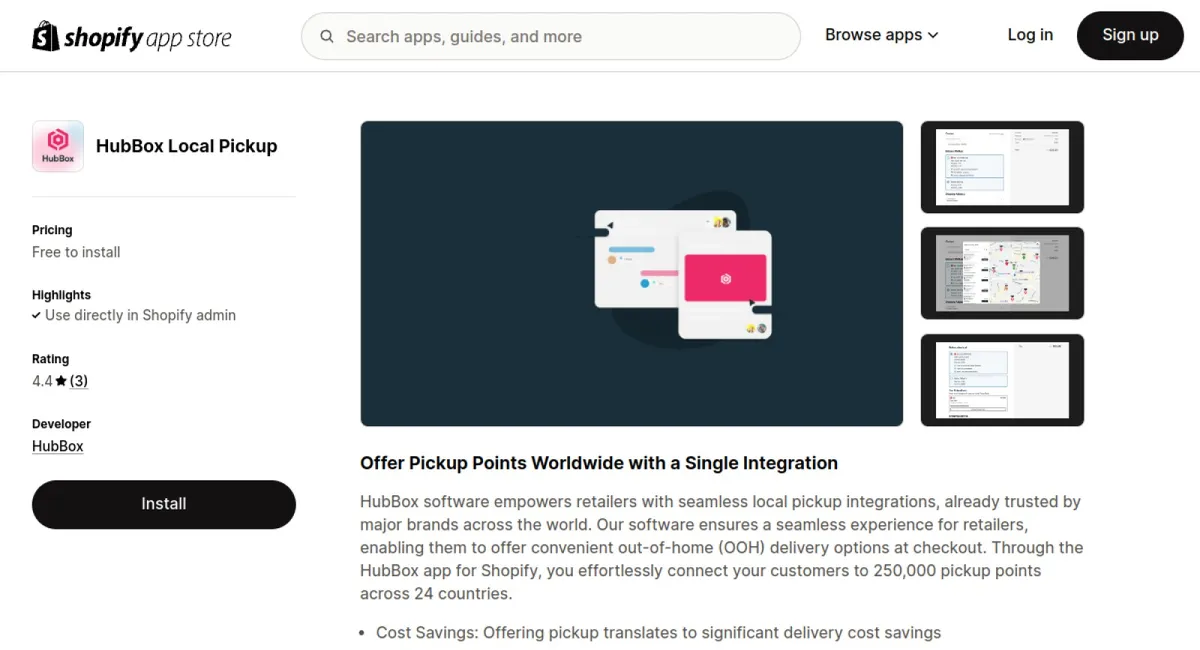Click the search magnifier icon
The image size is (1200, 650).
coord(327,37)
